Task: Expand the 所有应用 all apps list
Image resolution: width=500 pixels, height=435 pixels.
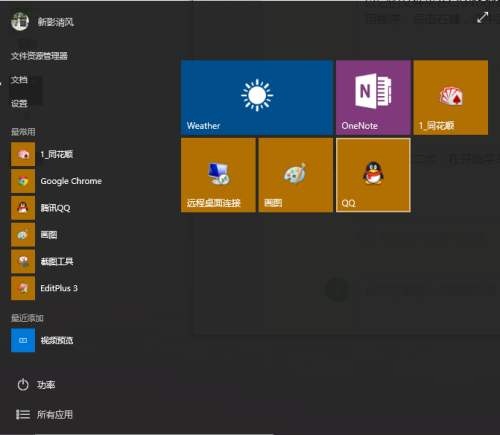Action: (44, 415)
